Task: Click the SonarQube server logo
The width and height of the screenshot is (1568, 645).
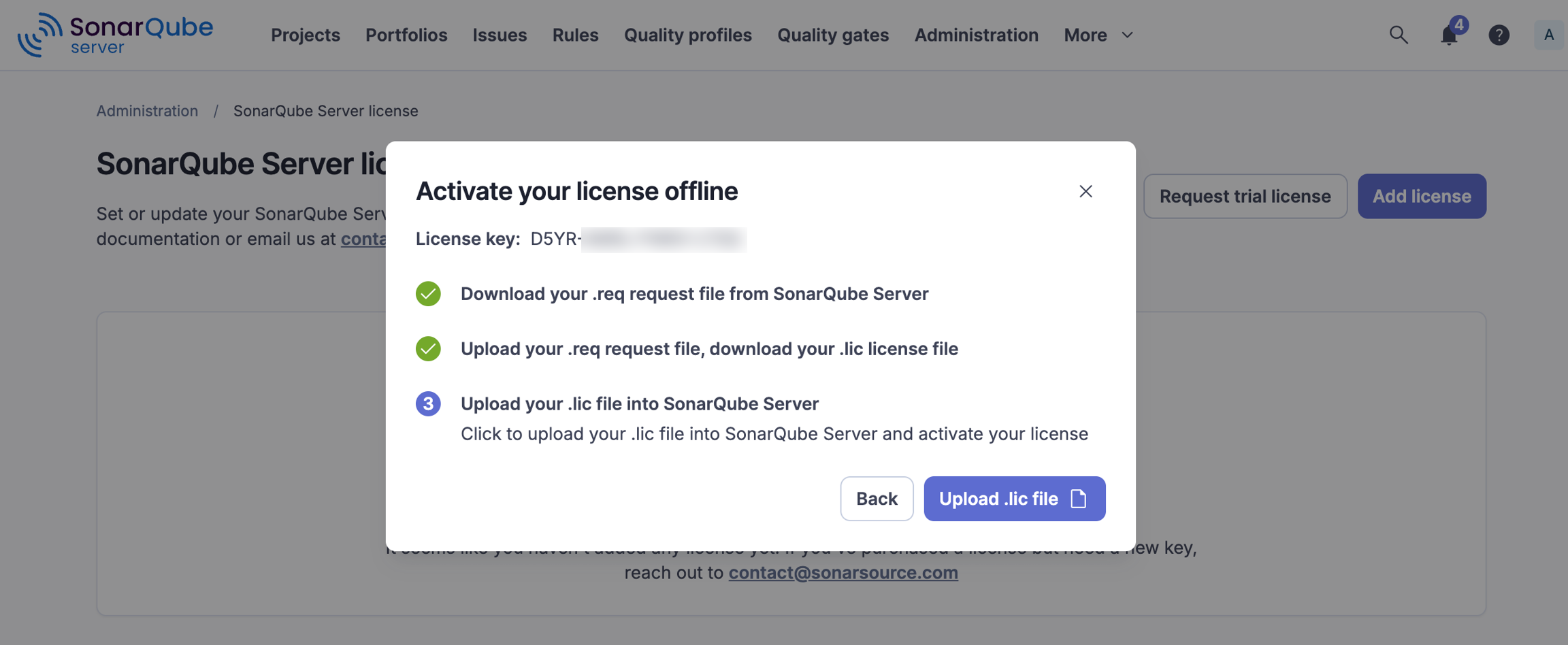Action: pyautogui.click(x=115, y=35)
